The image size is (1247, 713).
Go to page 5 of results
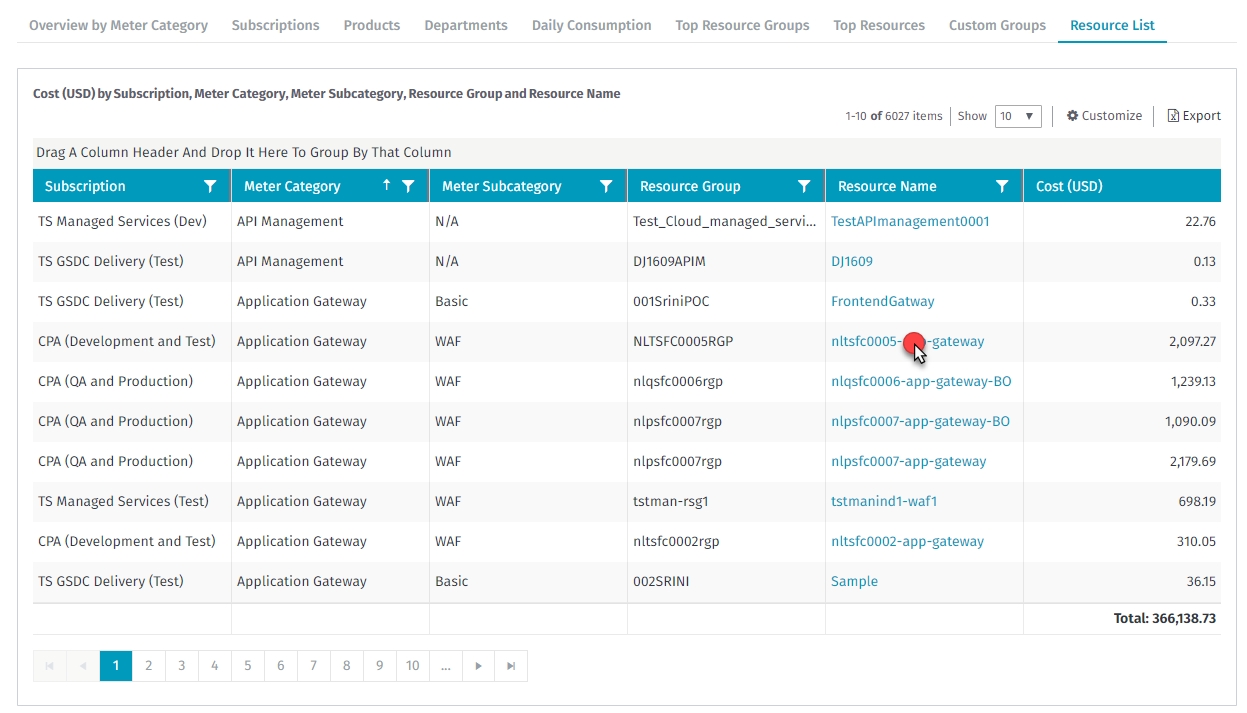247,666
